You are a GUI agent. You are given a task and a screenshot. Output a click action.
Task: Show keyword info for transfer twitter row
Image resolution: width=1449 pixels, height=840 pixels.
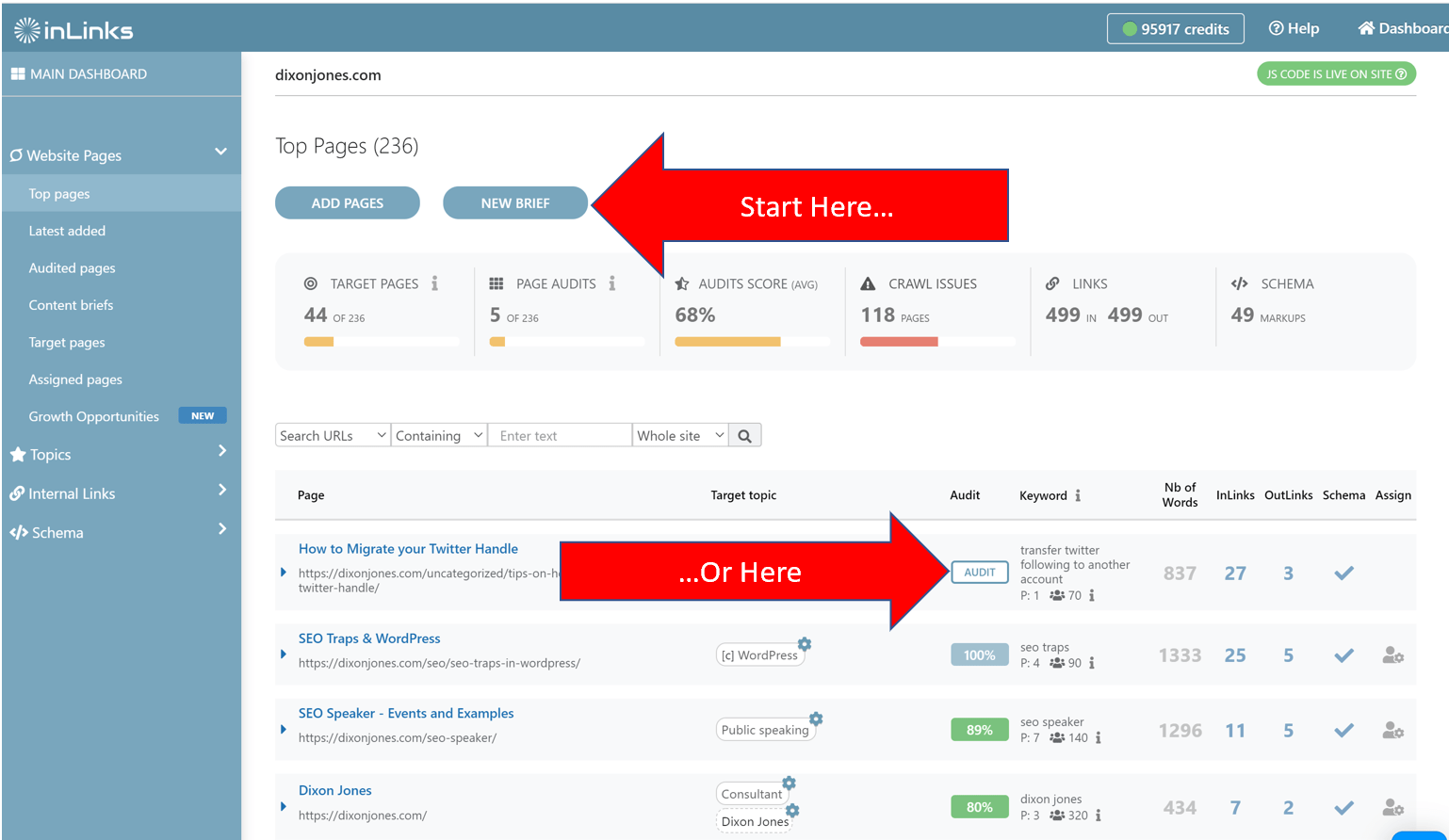tap(1092, 595)
